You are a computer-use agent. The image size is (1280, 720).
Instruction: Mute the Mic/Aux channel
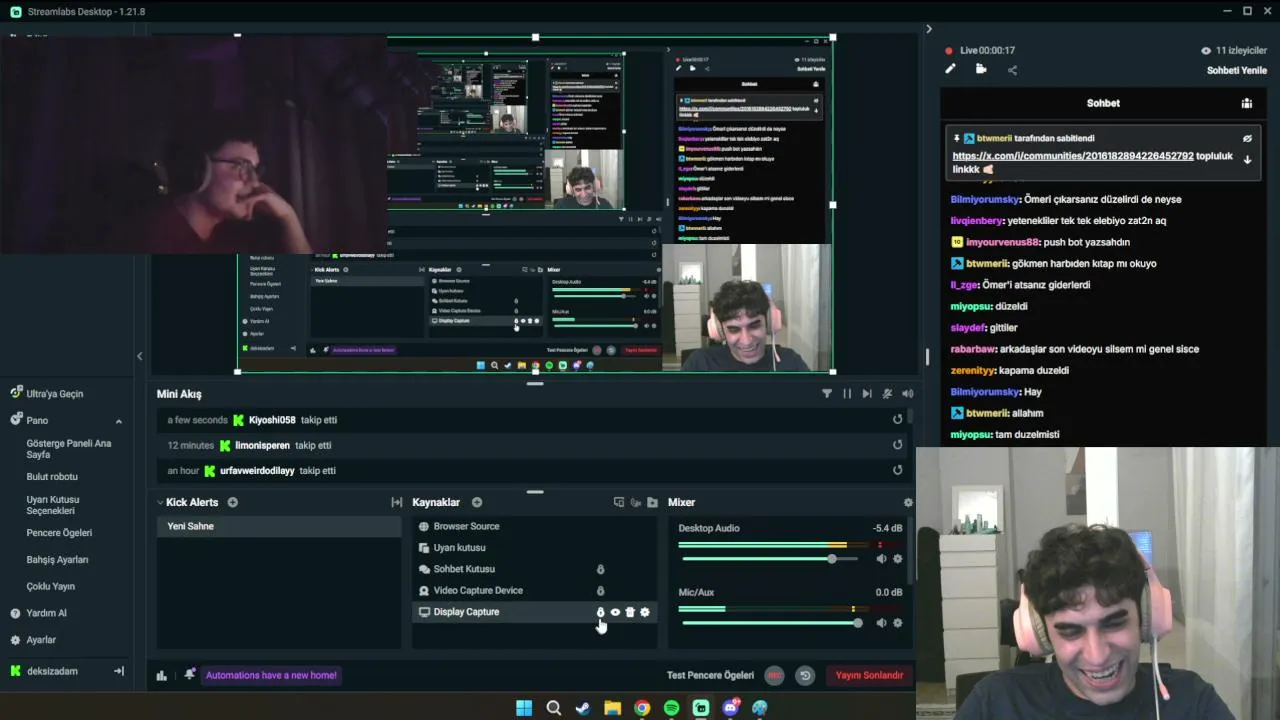click(x=881, y=623)
